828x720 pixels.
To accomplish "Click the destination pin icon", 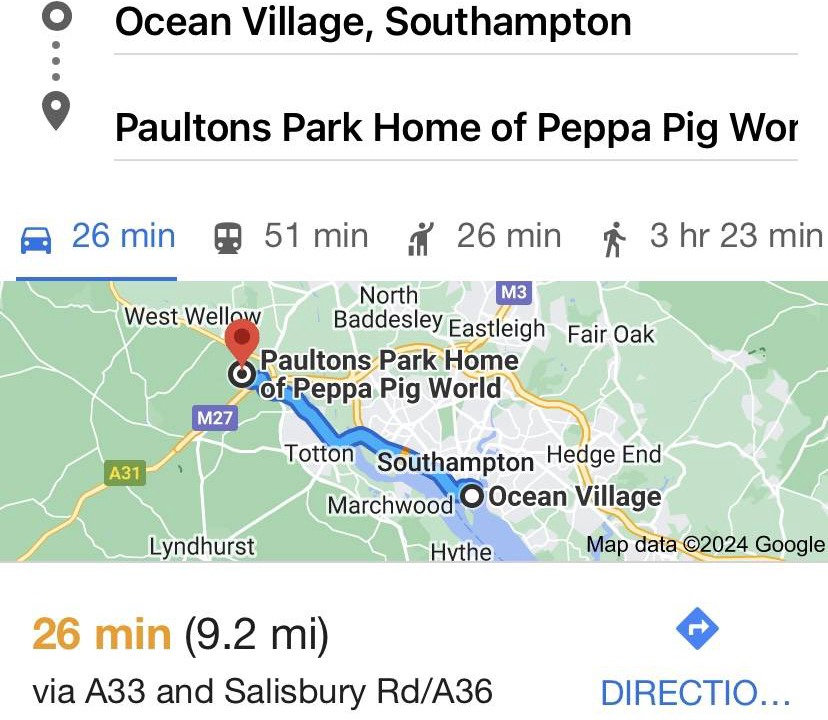I will point(56,109).
